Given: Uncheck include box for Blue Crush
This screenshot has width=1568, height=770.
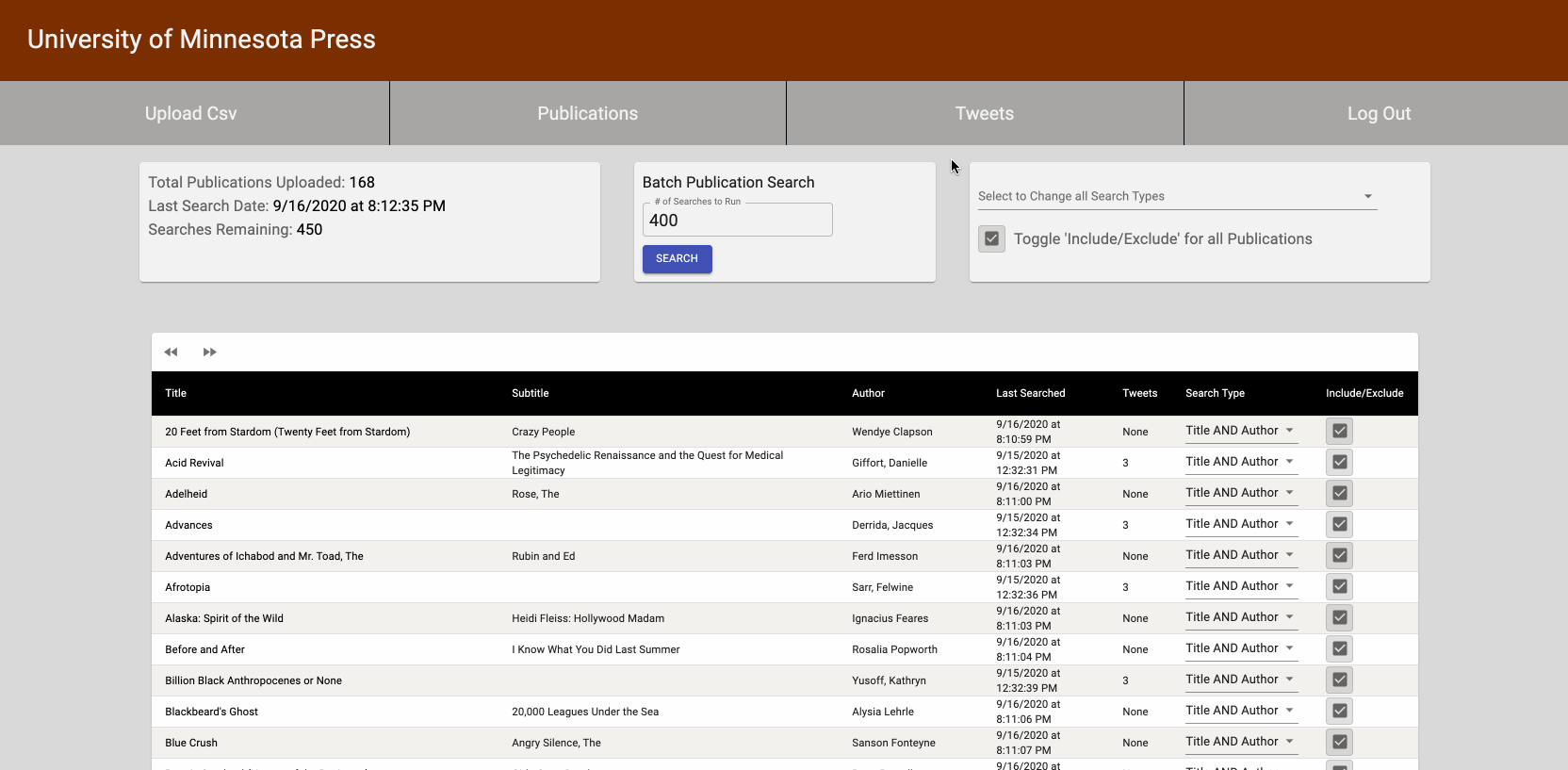Looking at the screenshot, I should coord(1339,743).
